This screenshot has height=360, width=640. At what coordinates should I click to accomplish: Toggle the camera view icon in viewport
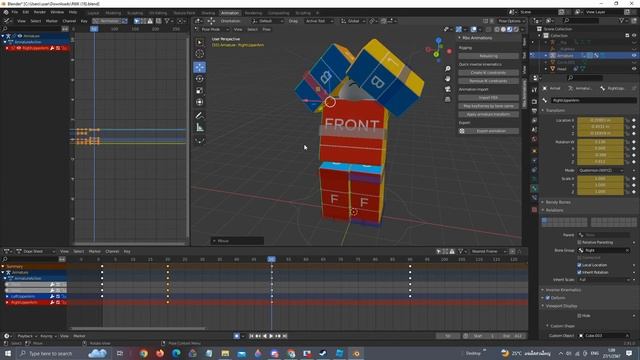[448, 89]
